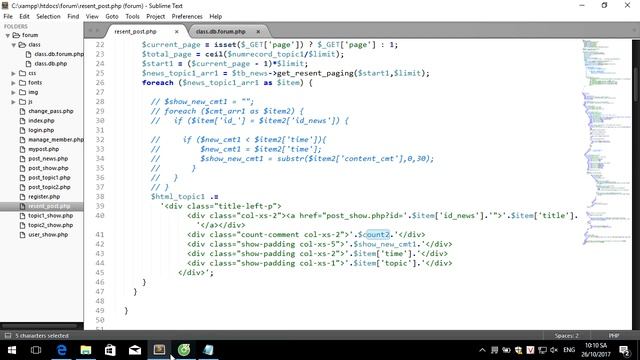Open File Explorer from taskbar
This screenshot has width=640, height=360.
(86, 350)
